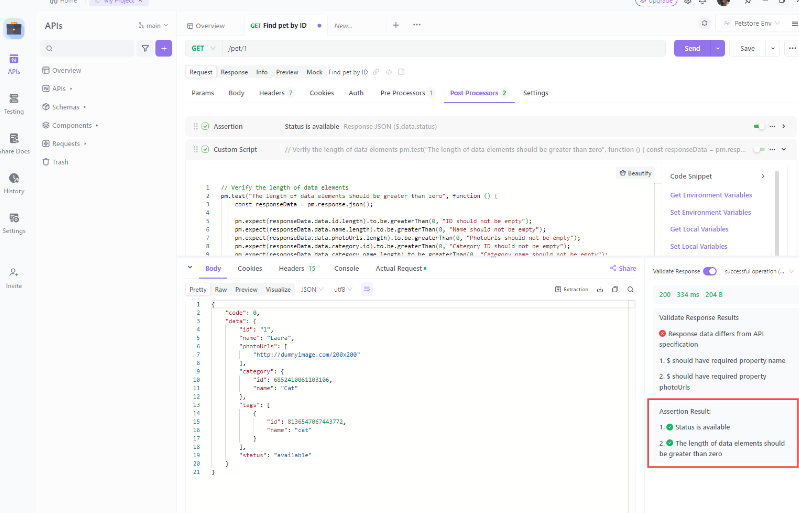Viewport: 799px width, 513px height.
Task: Click the Share response button
Action: 623,268
